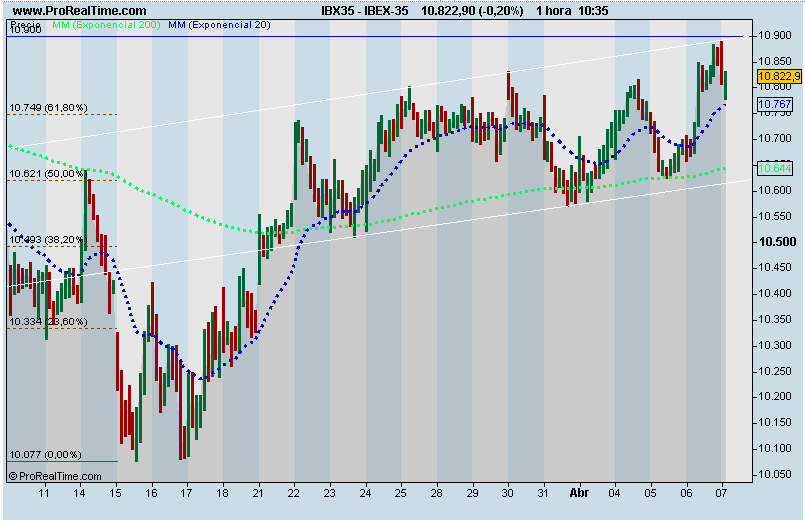Click the IBX35 - IBEX-35 title
The height and width of the screenshot is (520, 805).
(365, 11)
